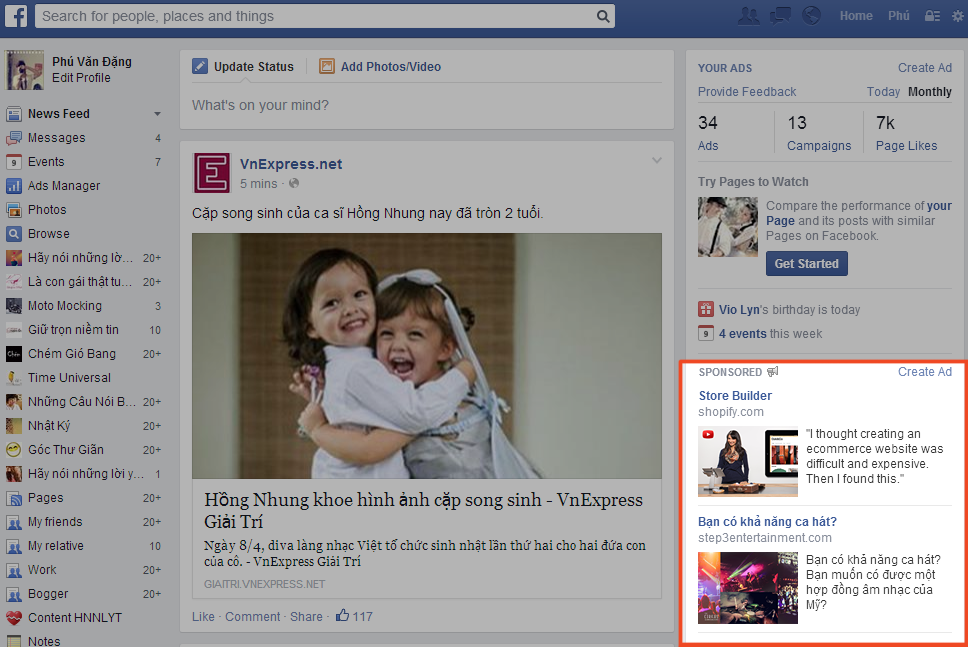The image size is (968, 647).
Task: Click the birthday gift icon beside Vio Lyn
Action: tap(706, 309)
